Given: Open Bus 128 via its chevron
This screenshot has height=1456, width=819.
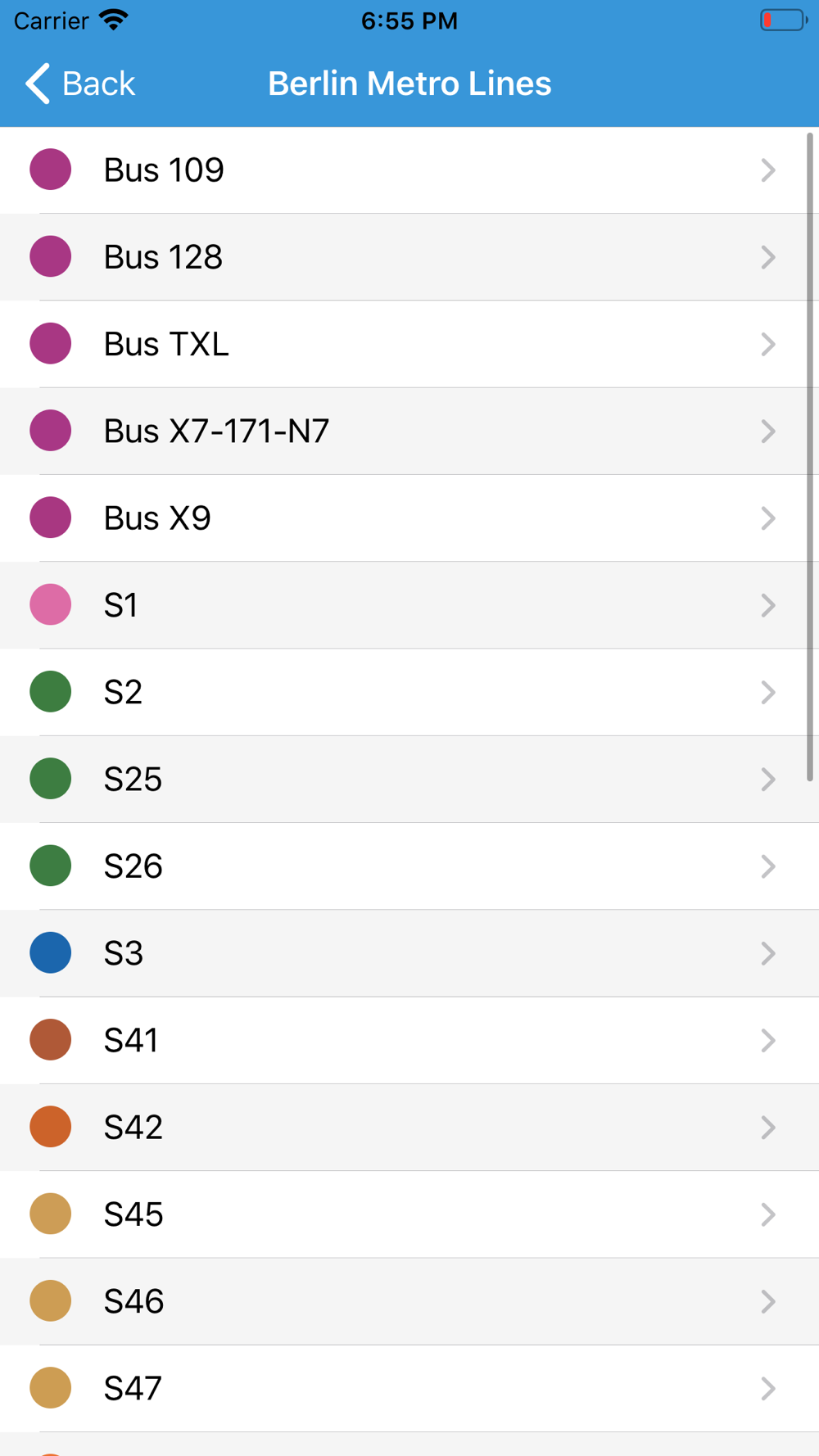Looking at the screenshot, I should pyautogui.click(x=767, y=257).
